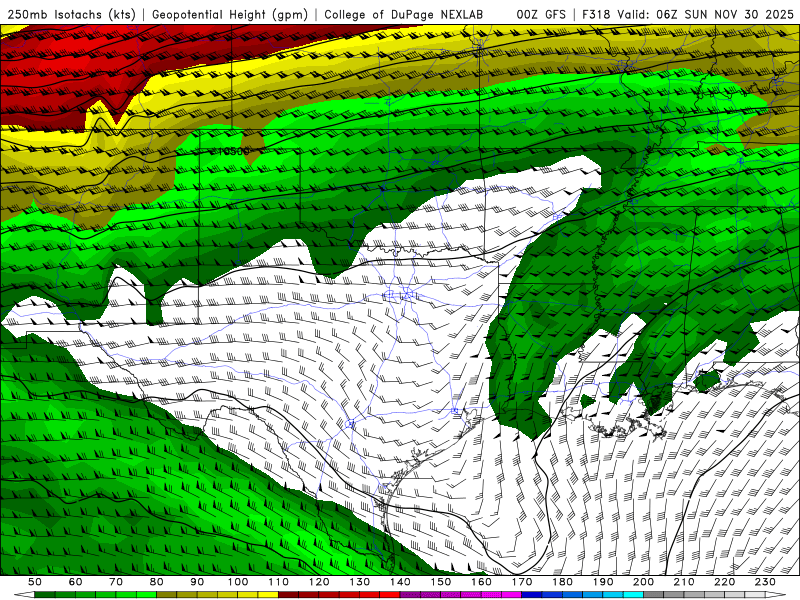Click the '250mb Isotachs (kts)' title text
Viewport: 800px width, 600px height.
click(72, 14)
